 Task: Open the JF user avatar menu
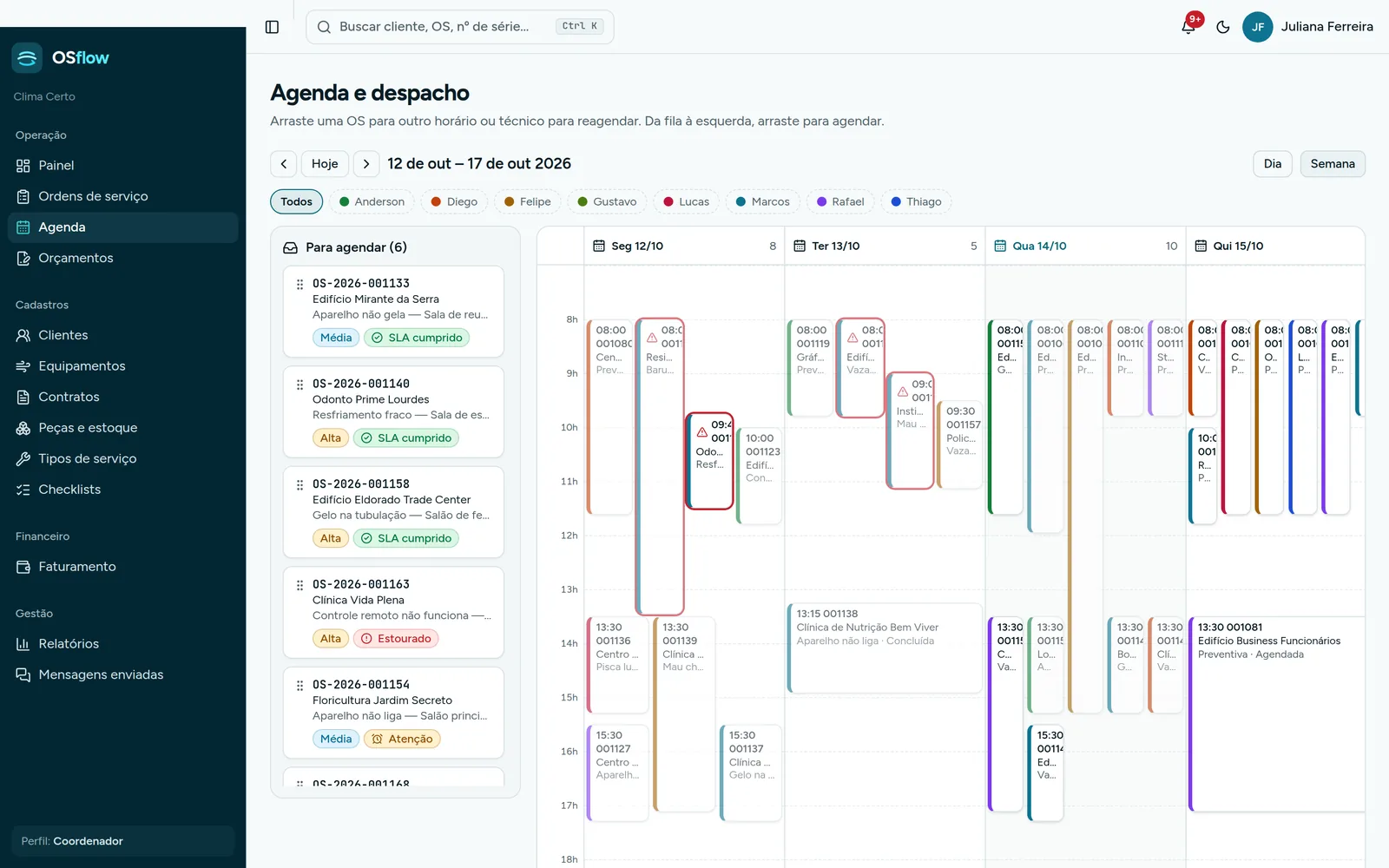(1257, 27)
